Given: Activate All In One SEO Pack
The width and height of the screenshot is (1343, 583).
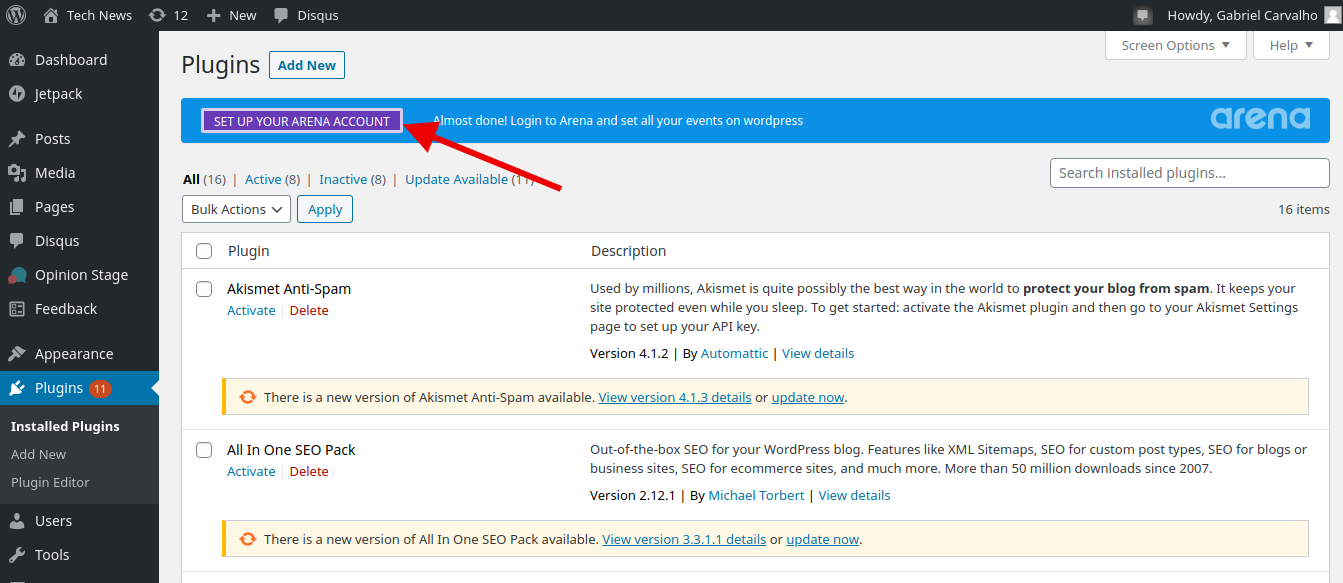Looking at the screenshot, I should point(251,471).
